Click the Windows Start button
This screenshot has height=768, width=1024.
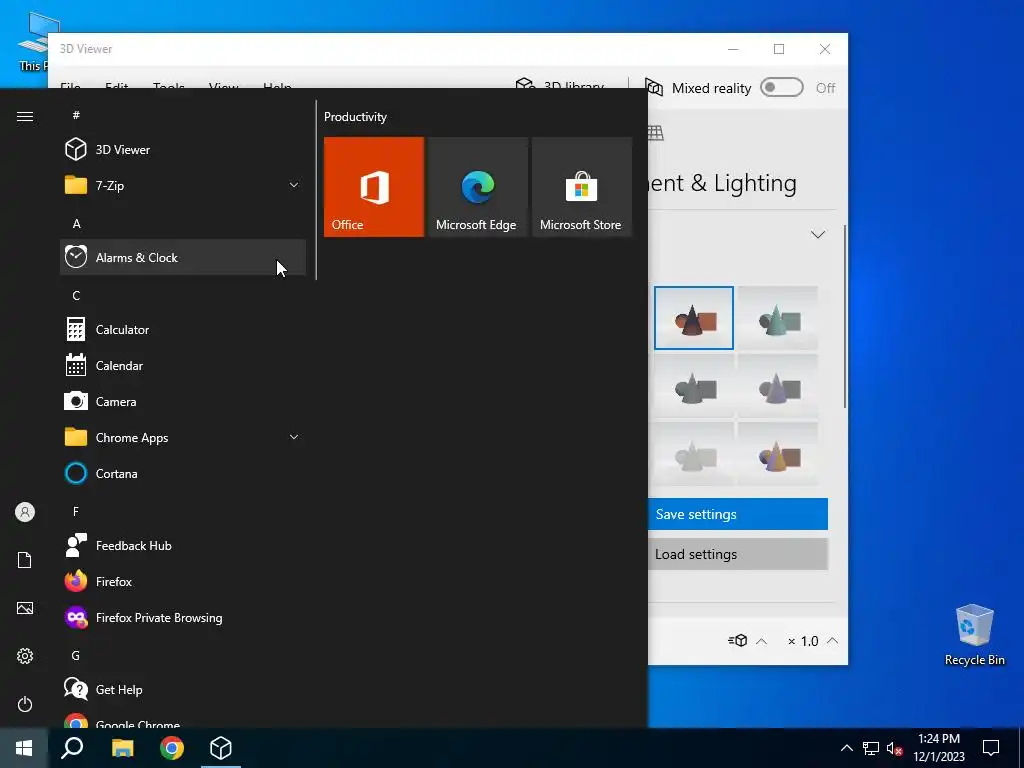24,748
